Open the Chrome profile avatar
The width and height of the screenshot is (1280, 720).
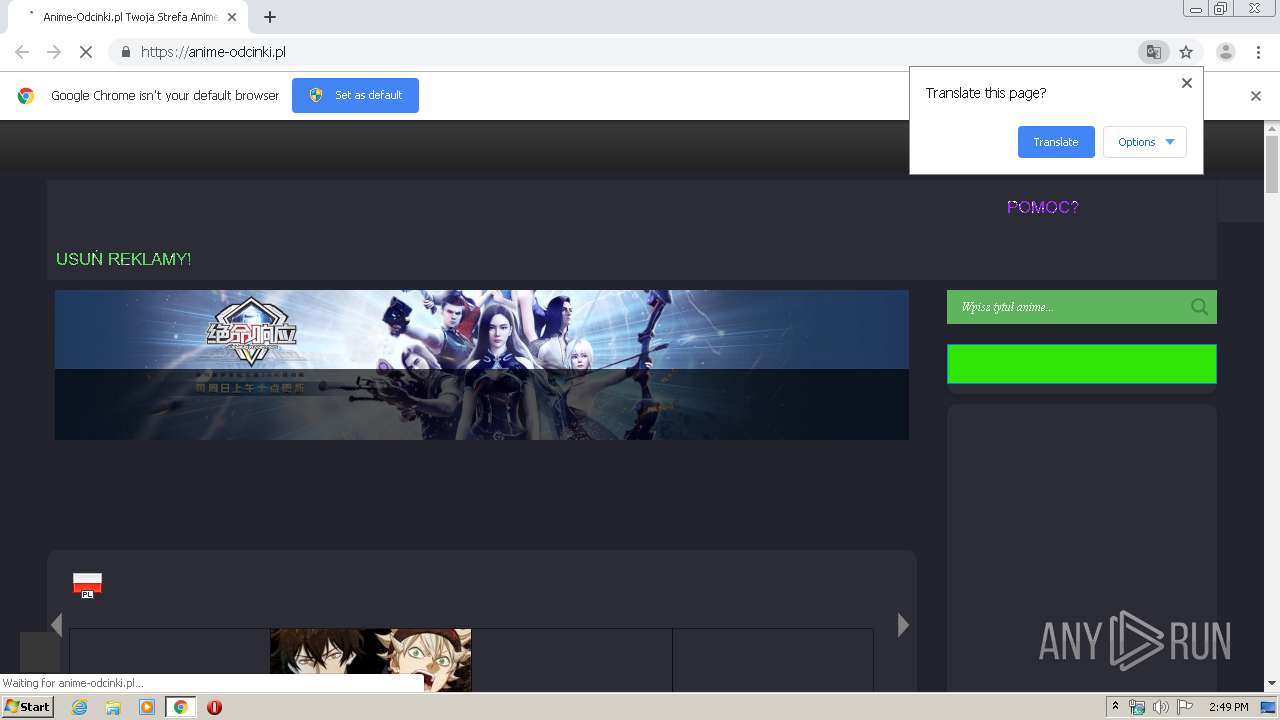coord(1225,52)
